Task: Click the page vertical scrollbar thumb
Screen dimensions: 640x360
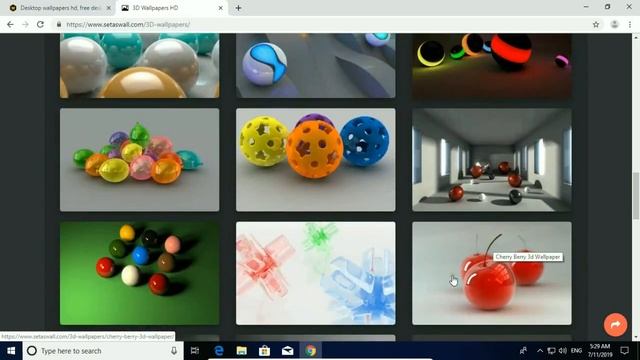Action: pyautogui.click(x=636, y=196)
